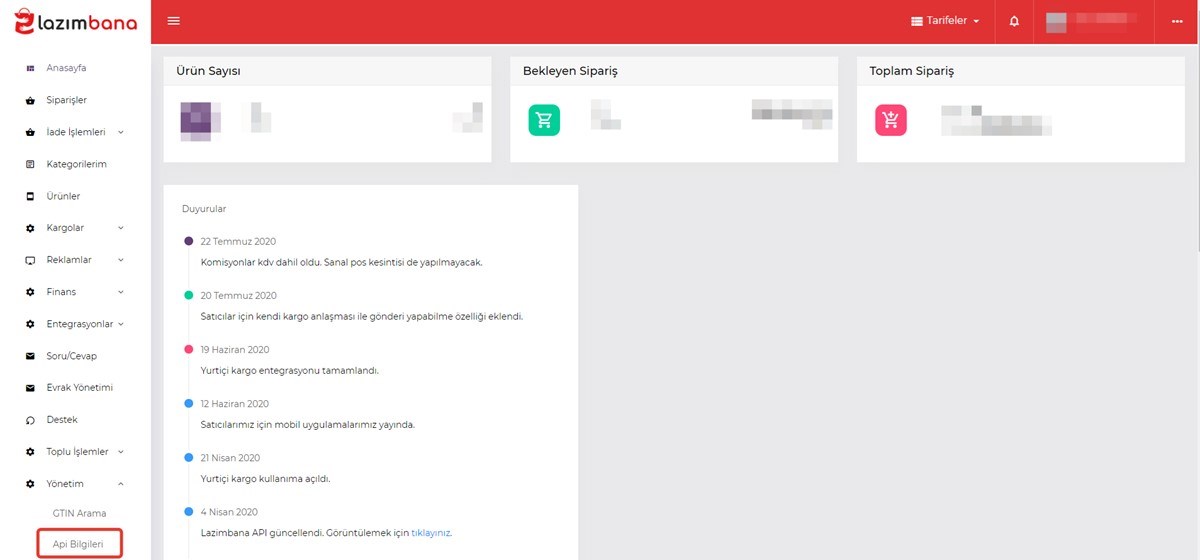
Task: Open Entegrasyonlar menu item
Action: point(79,324)
